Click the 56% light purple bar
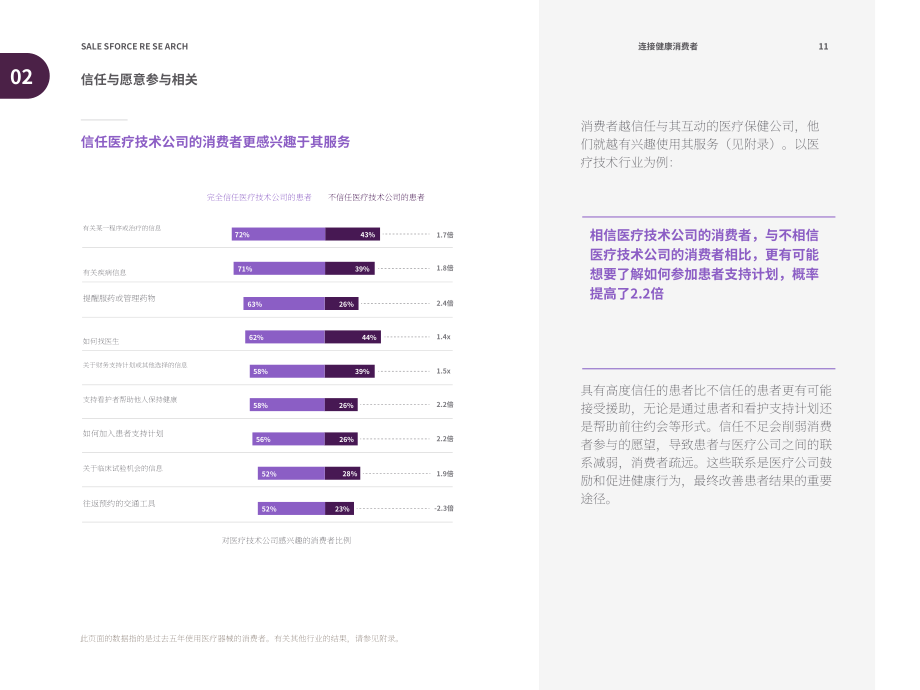 click(289, 439)
